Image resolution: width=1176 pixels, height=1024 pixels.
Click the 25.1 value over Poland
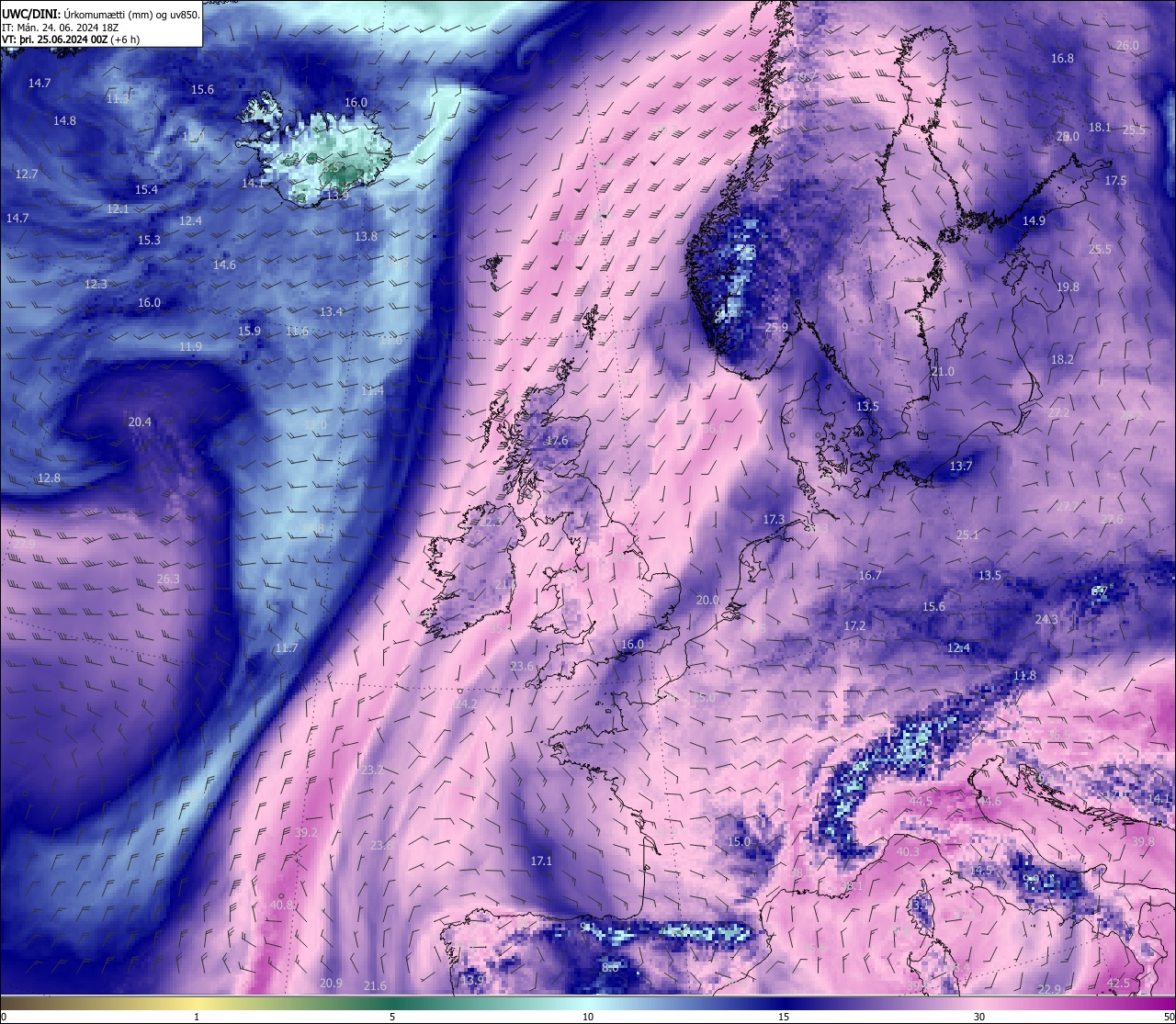click(x=967, y=535)
